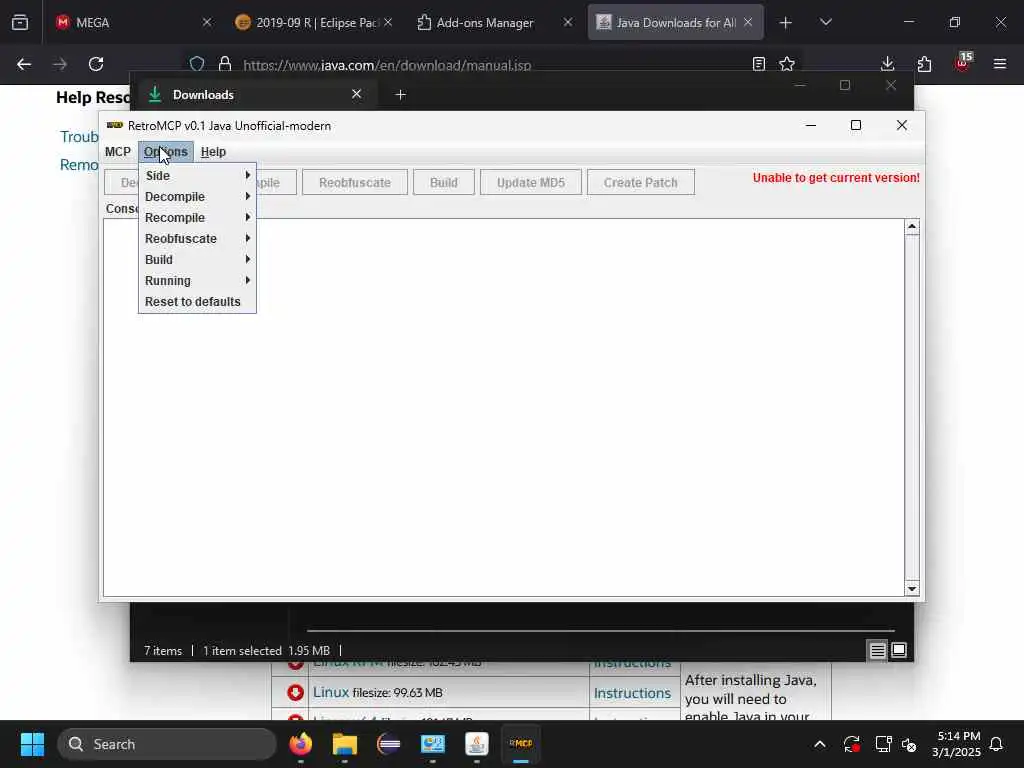Click inside the RetroMCP console area
The height and width of the screenshot is (768, 1024).
point(504,408)
